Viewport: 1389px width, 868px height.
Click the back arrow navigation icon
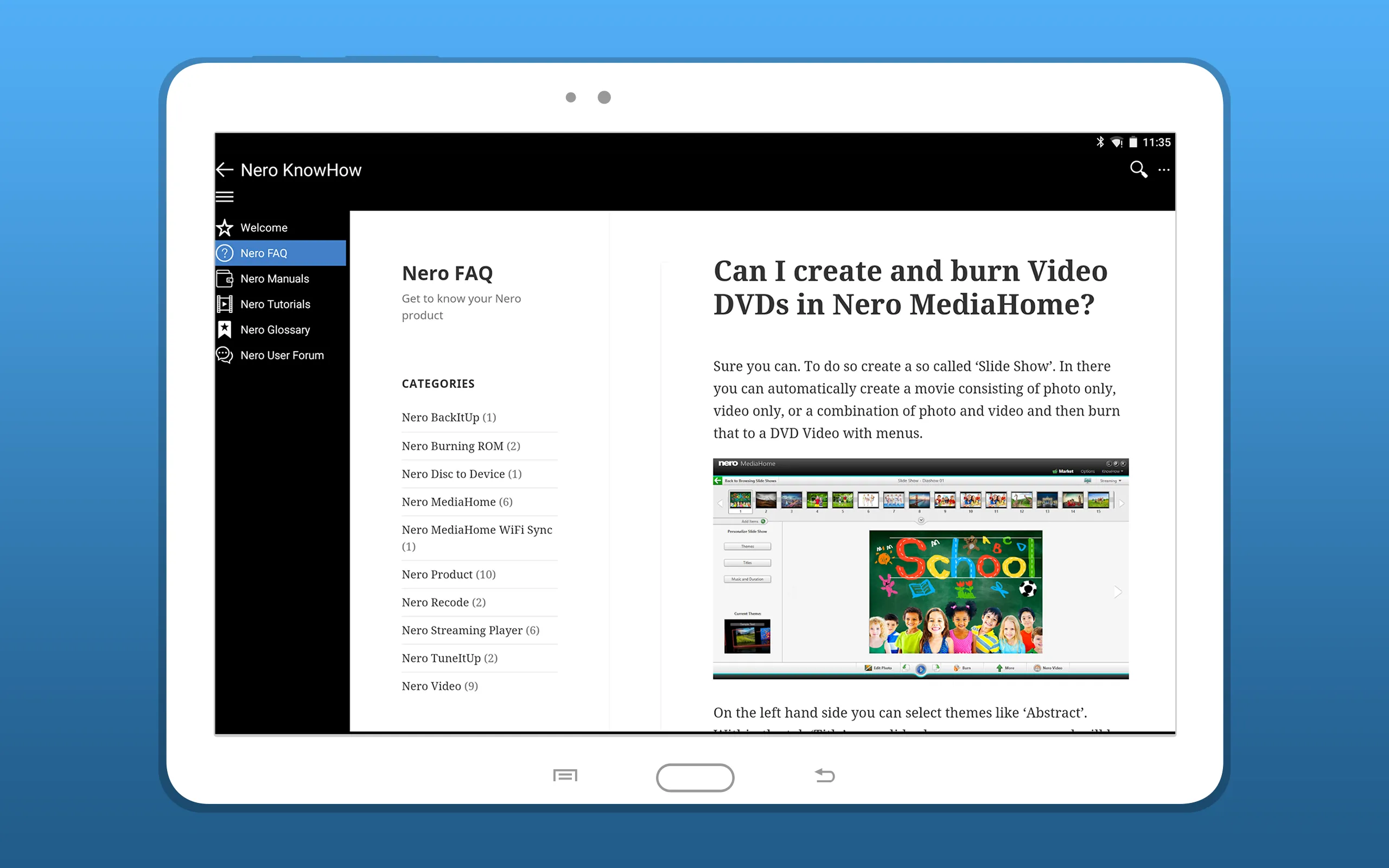point(225,168)
